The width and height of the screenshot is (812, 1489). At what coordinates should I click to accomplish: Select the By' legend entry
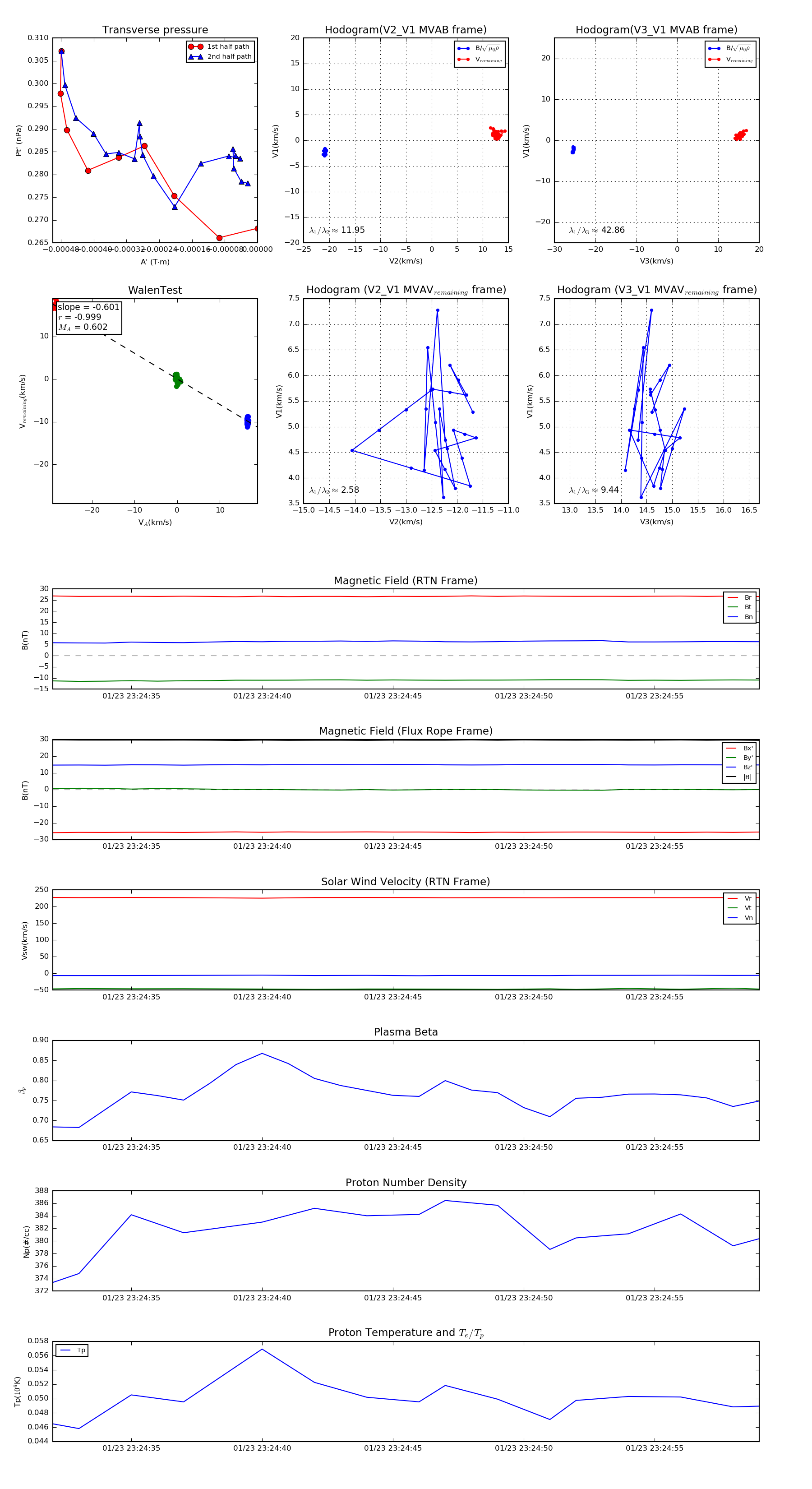pos(739,758)
